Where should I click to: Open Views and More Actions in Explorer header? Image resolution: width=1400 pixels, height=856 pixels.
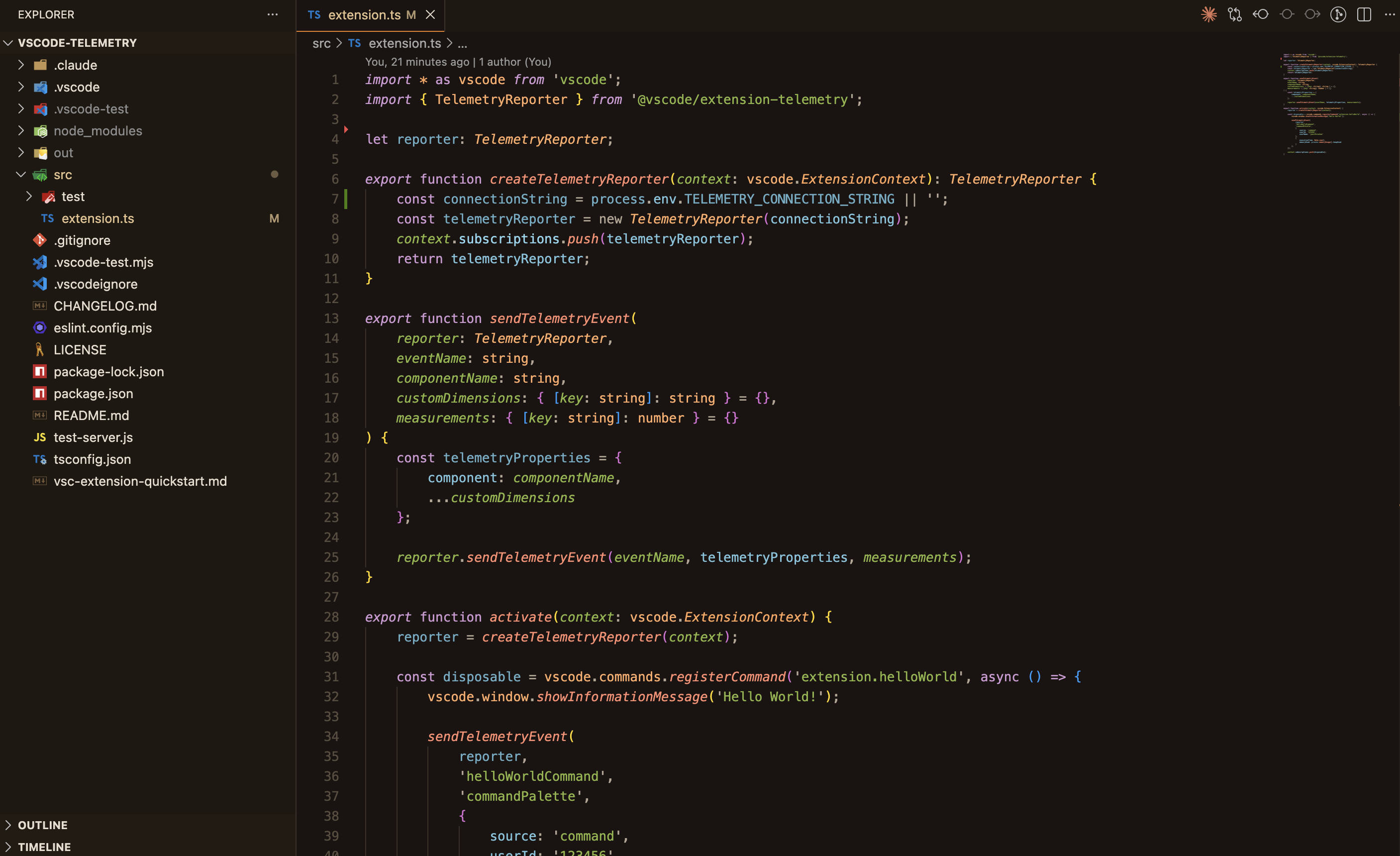pos(272,15)
